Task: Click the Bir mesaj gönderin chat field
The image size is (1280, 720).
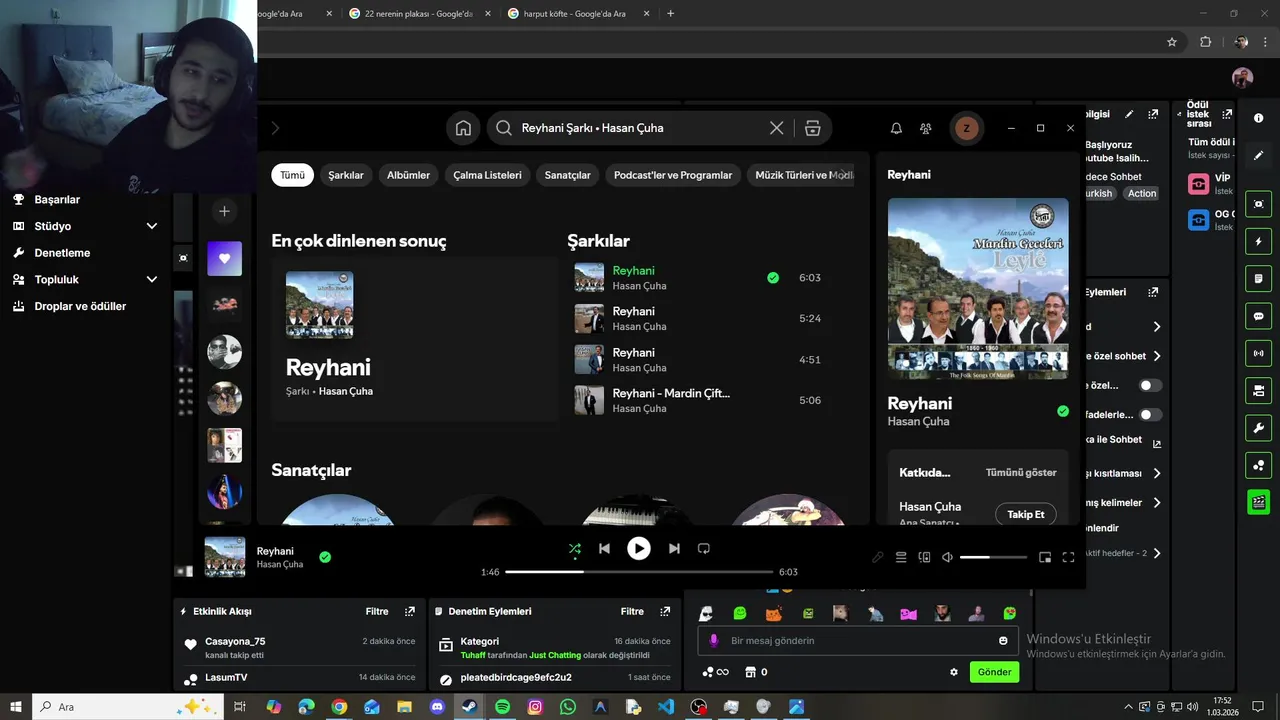Action: click(858, 641)
